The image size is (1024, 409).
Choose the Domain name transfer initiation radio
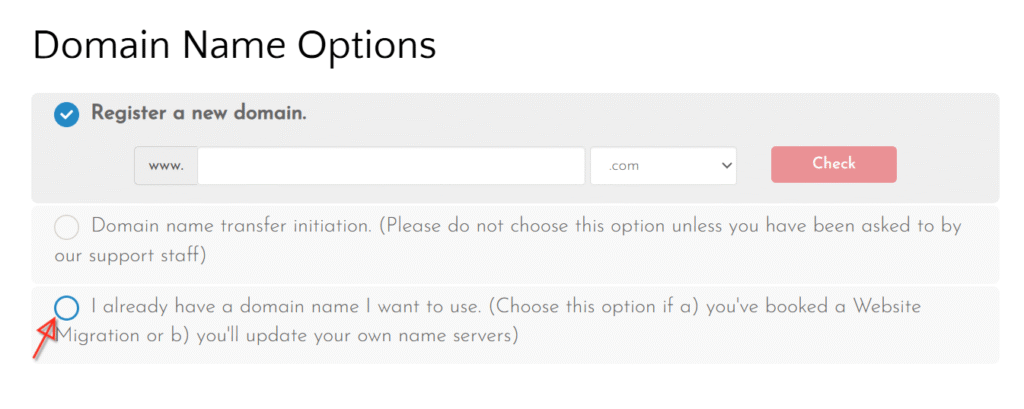66,228
